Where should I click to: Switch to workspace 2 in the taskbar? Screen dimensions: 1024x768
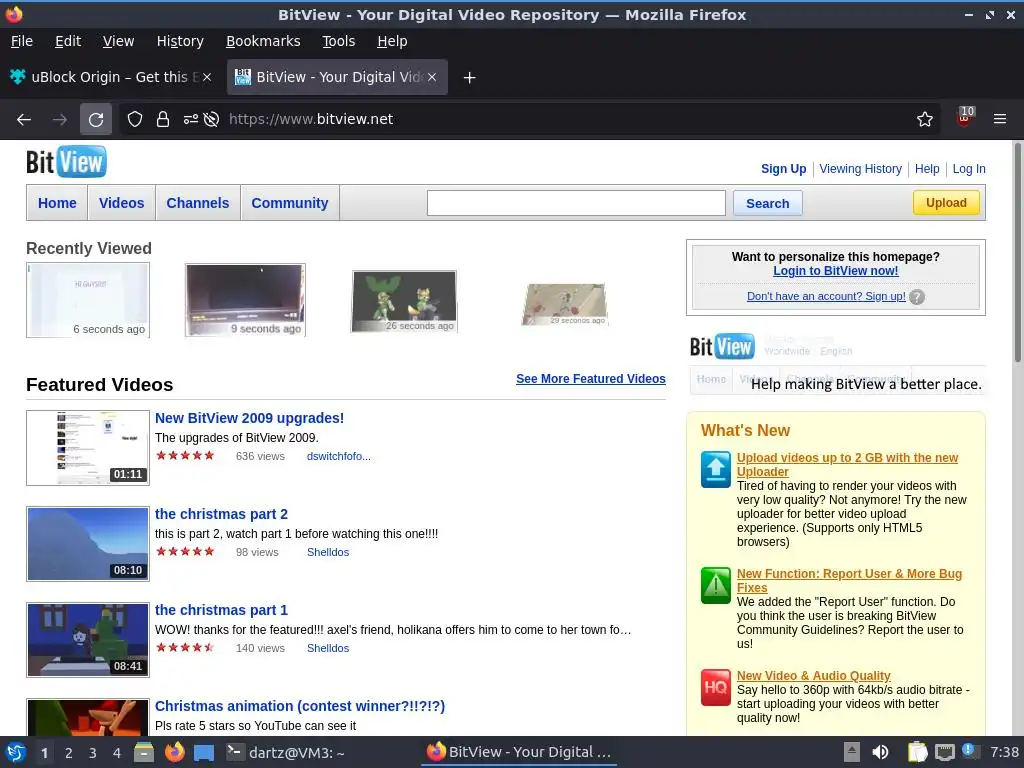(69, 753)
